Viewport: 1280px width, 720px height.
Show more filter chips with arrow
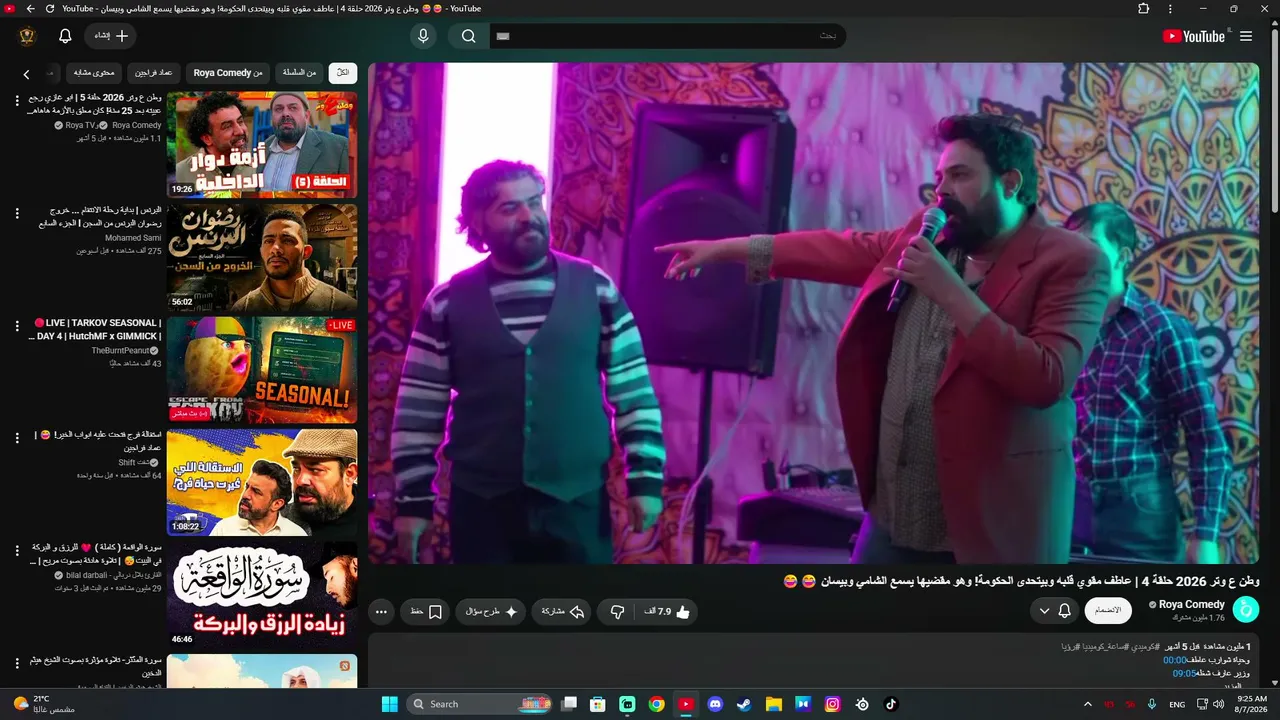27,74
